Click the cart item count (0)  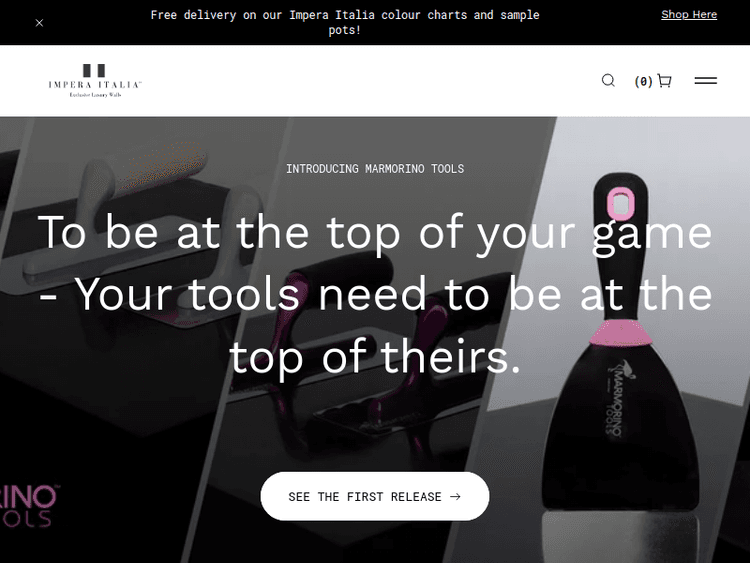[x=643, y=81]
